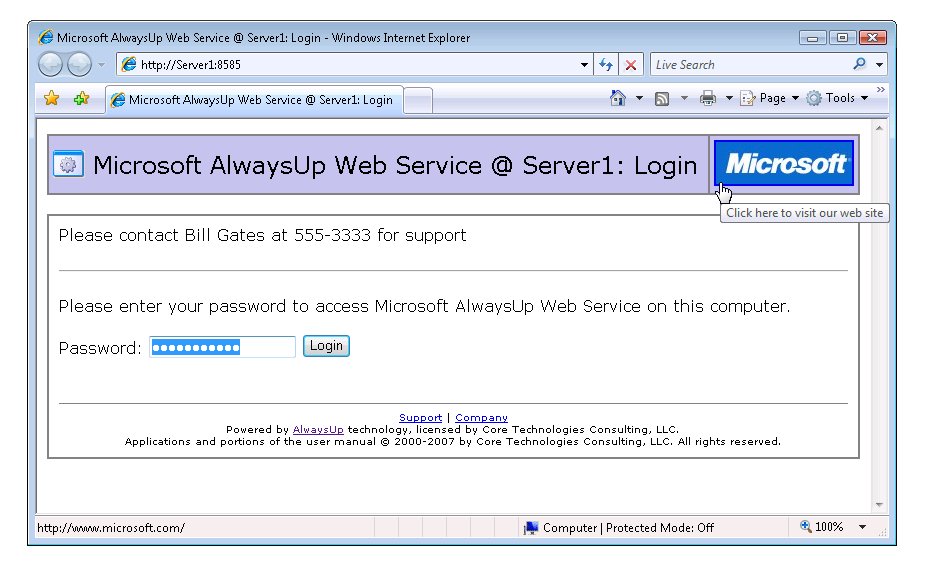Click Add to Favorites star-plus icon

(x=81, y=99)
